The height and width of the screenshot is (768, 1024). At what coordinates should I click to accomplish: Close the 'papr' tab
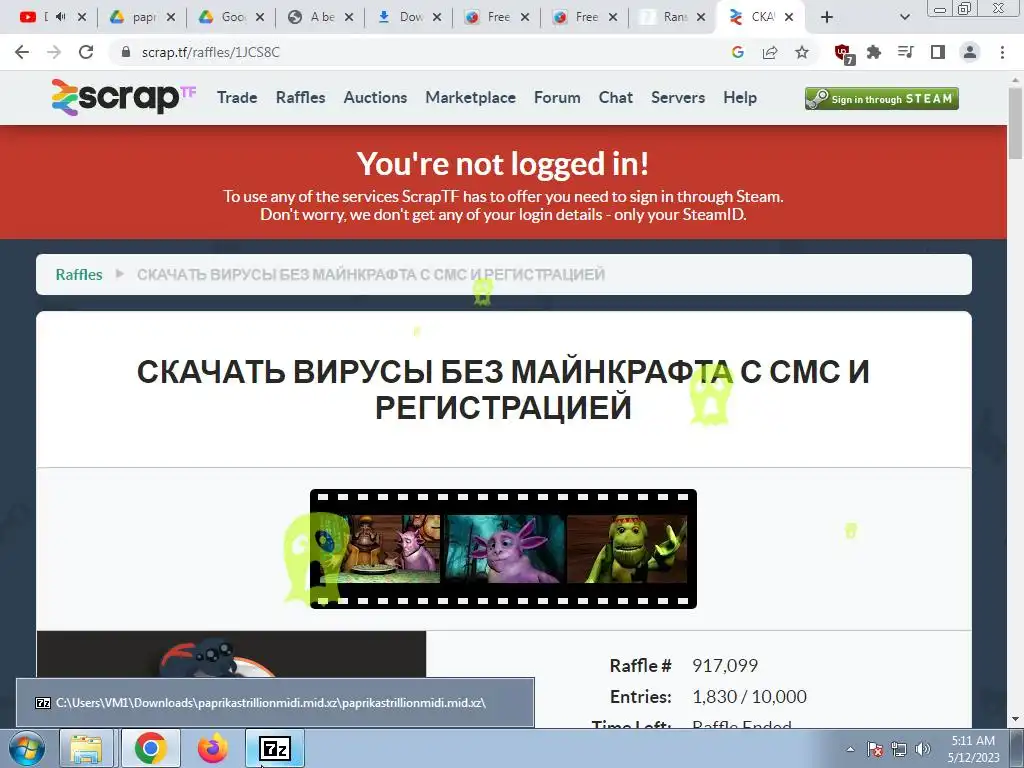pos(171,18)
